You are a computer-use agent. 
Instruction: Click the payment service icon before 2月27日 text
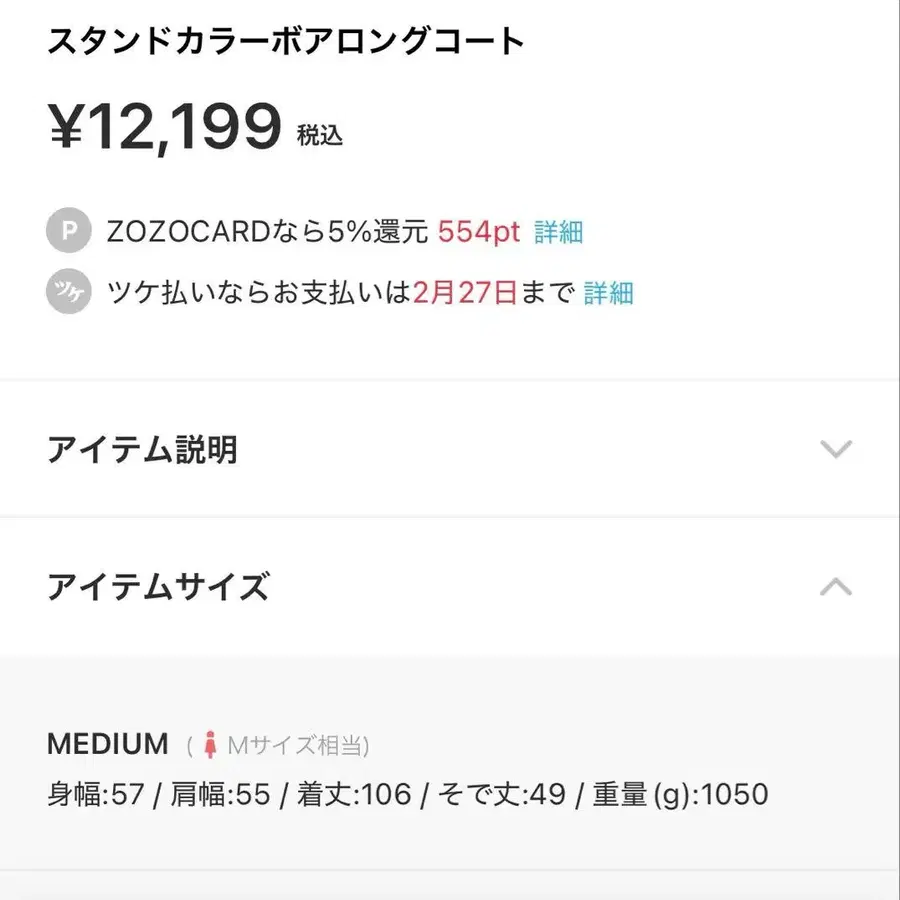pos(67,292)
